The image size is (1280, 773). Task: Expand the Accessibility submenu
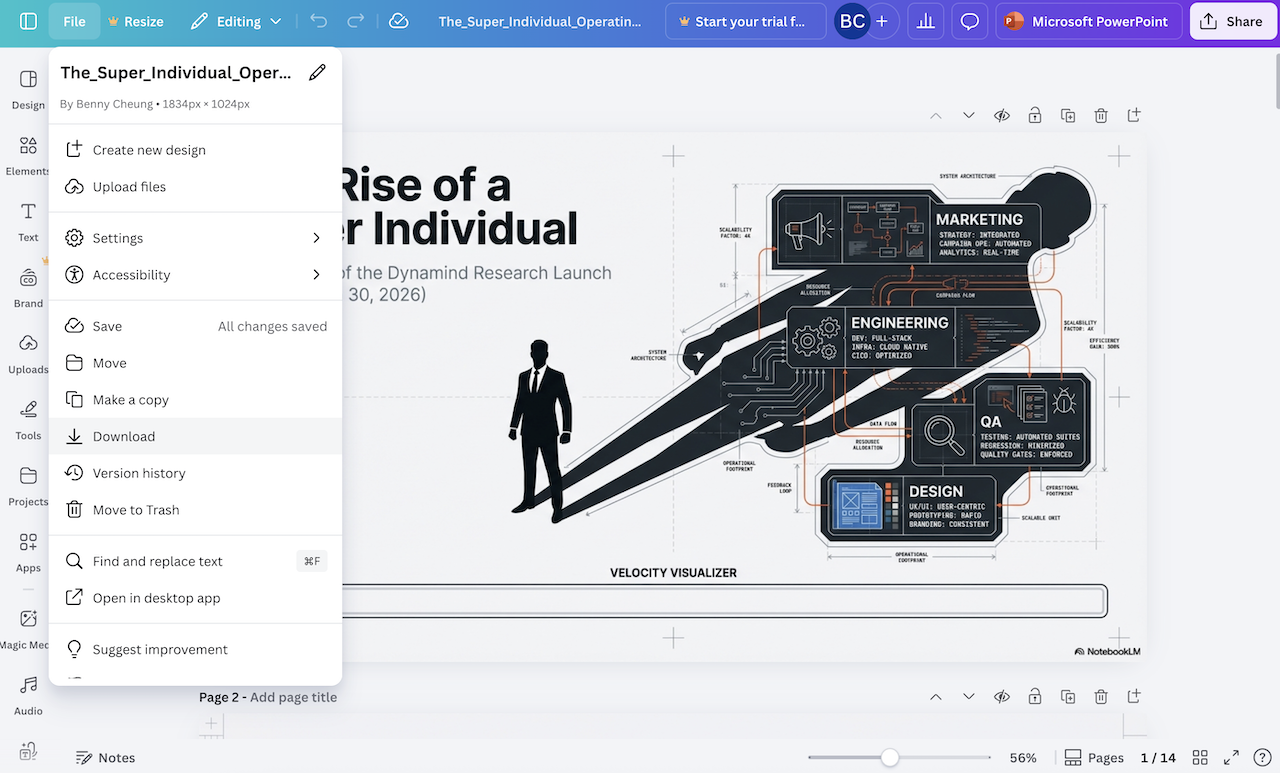coord(195,275)
